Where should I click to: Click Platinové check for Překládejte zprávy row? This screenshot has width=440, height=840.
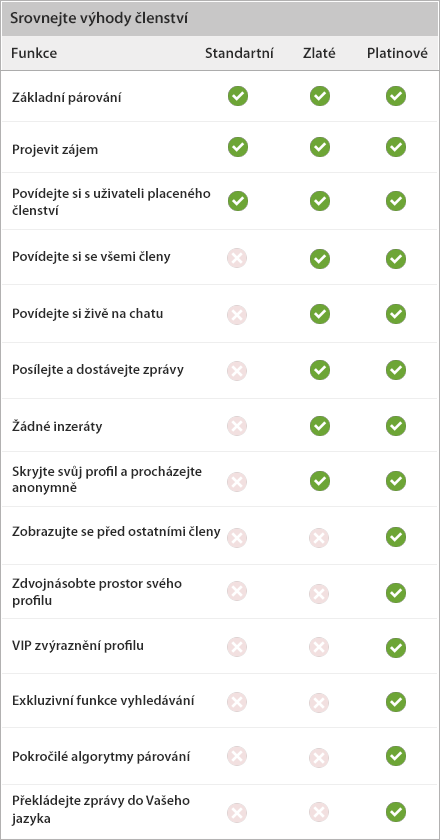[396, 812]
